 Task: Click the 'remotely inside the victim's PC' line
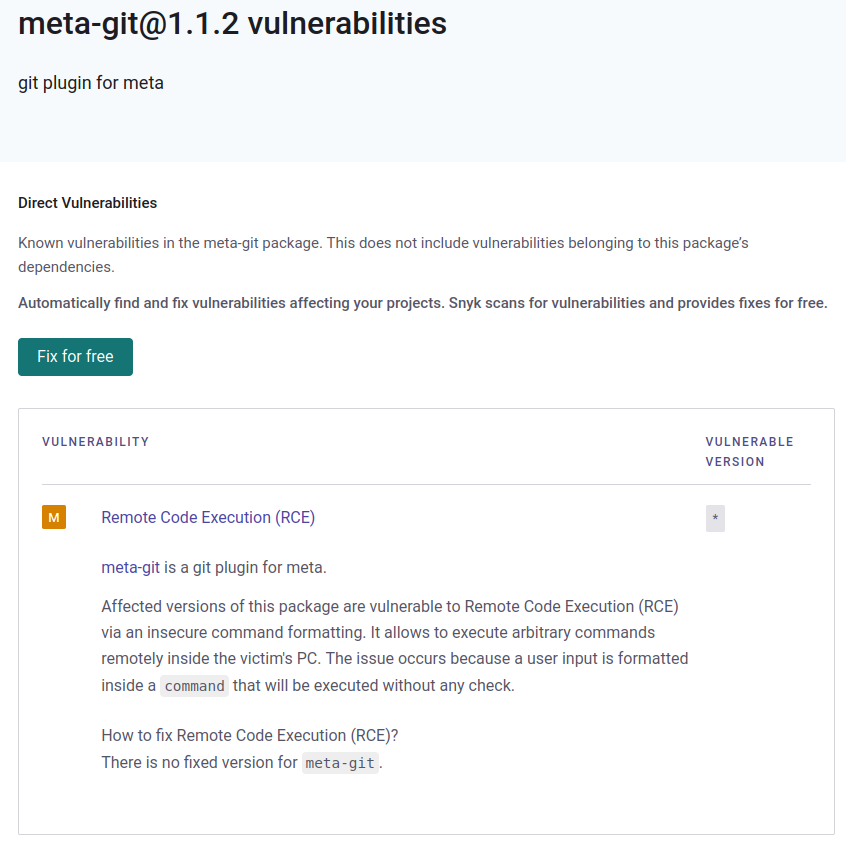230,659
